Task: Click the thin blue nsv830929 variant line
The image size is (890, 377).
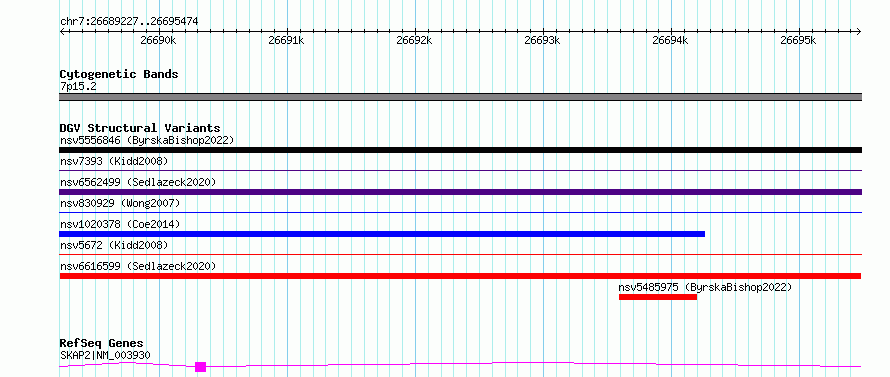Action: (x=460, y=212)
